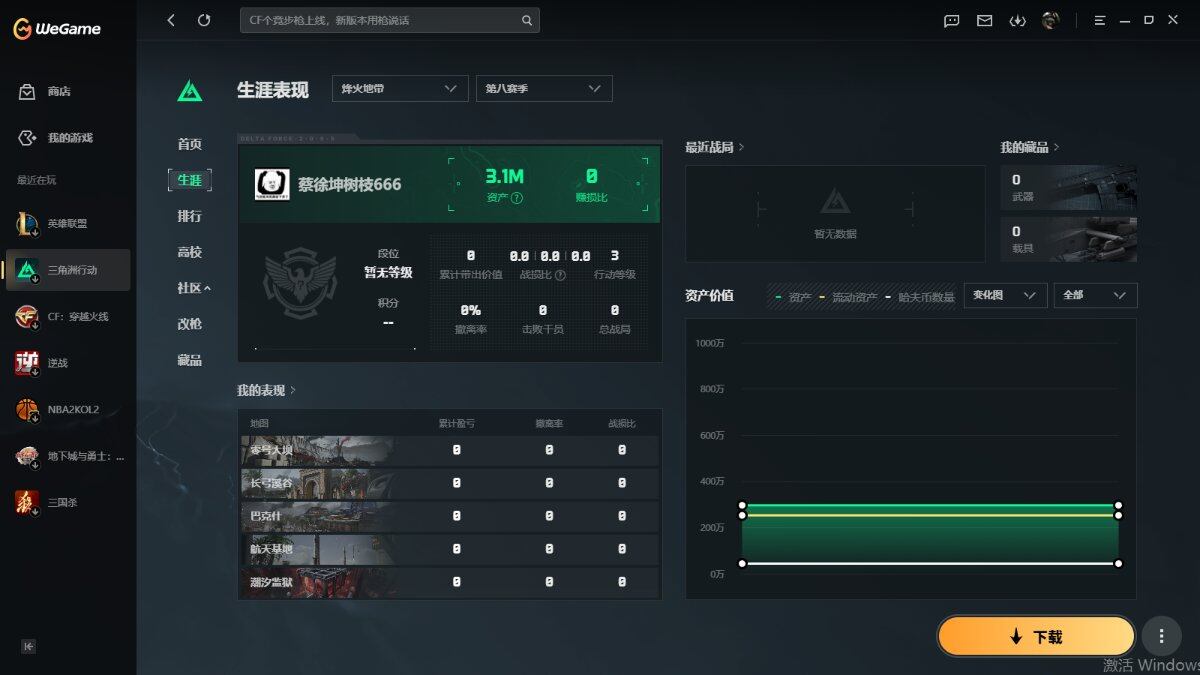
Task: Open the 改枪 gun mod tab
Action: 190,324
